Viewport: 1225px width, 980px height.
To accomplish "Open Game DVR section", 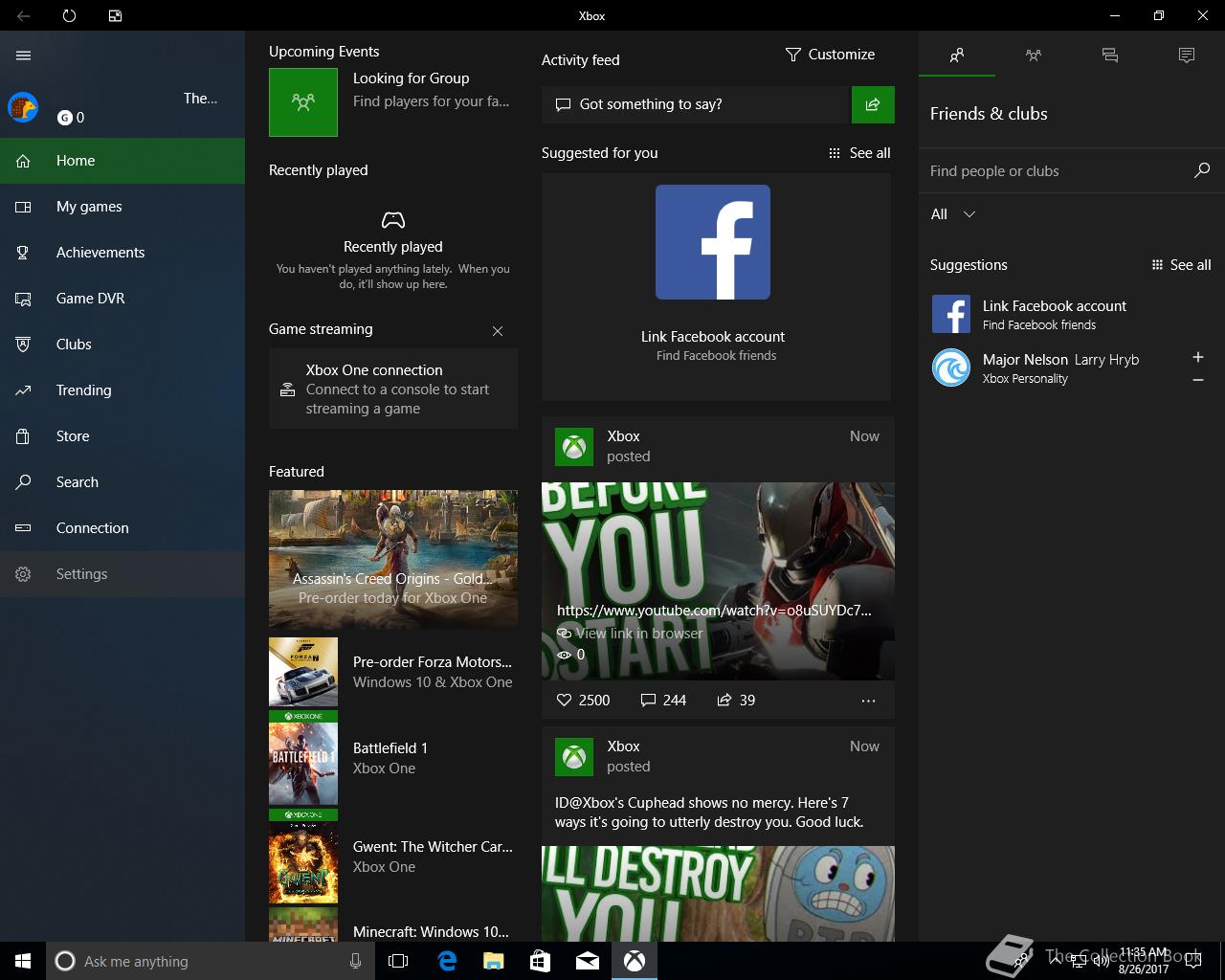I will tap(122, 299).
